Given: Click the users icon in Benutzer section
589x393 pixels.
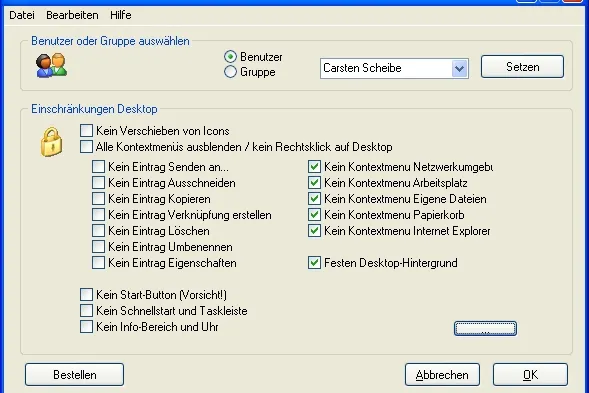Looking at the screenshot, I should pos(51,66).
